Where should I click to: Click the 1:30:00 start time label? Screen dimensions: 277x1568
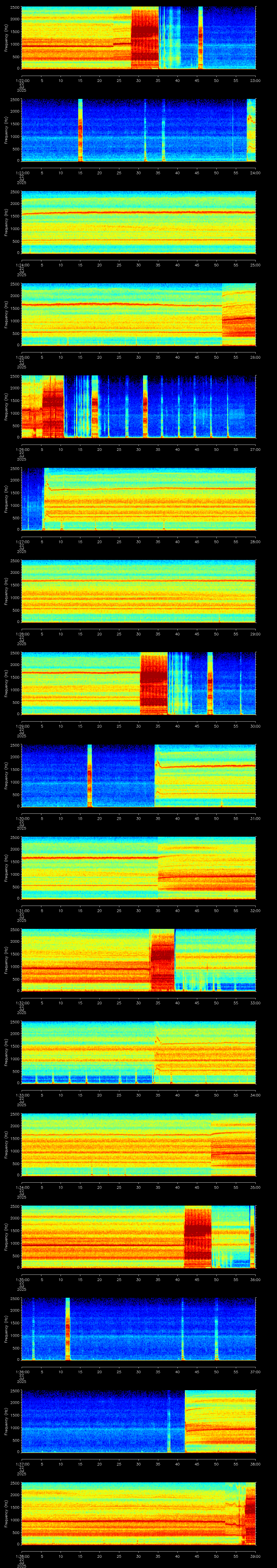pos(21,818)
